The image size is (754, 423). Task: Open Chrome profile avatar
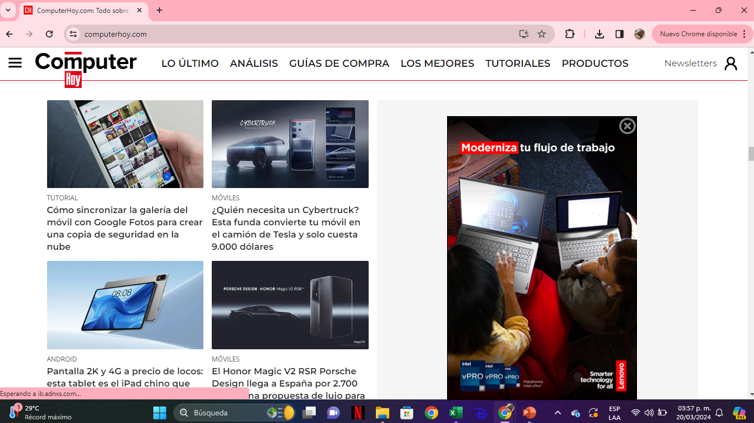coord(639,34)
